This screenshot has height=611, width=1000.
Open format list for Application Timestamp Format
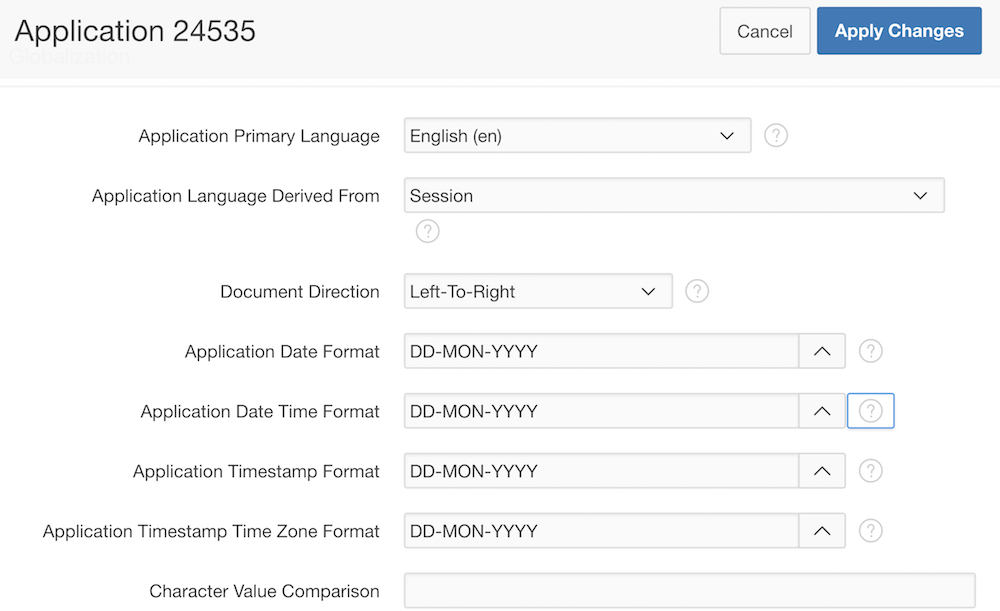(x=822, y=471)
